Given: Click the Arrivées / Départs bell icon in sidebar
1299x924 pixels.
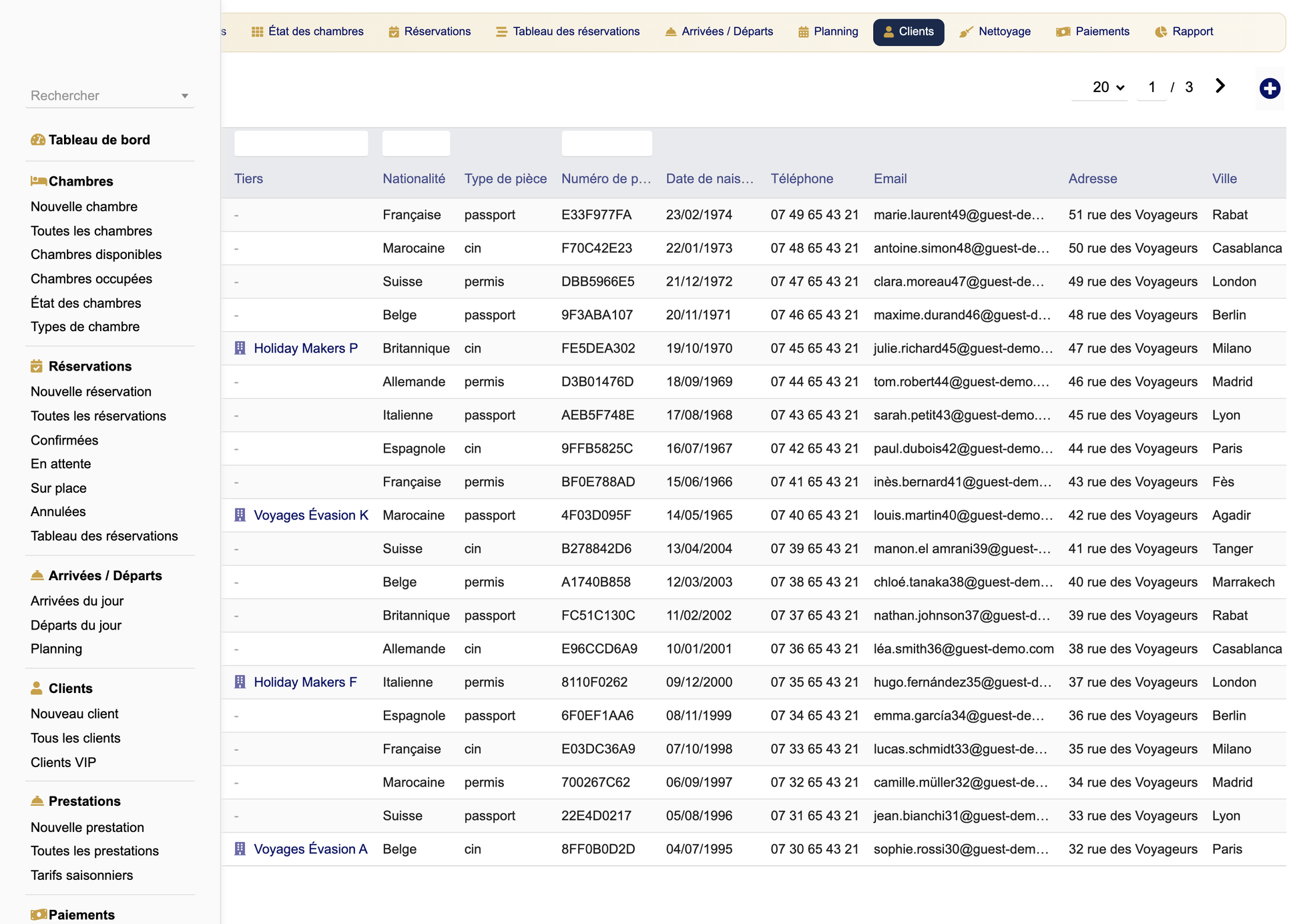Looking at the screenshot, I should click(37, 575).
